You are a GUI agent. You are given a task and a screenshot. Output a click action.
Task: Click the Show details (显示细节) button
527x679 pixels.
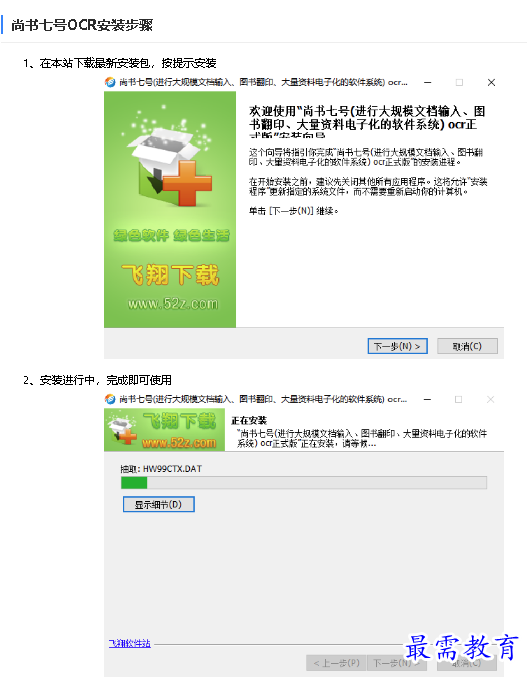tap(158, 504)
